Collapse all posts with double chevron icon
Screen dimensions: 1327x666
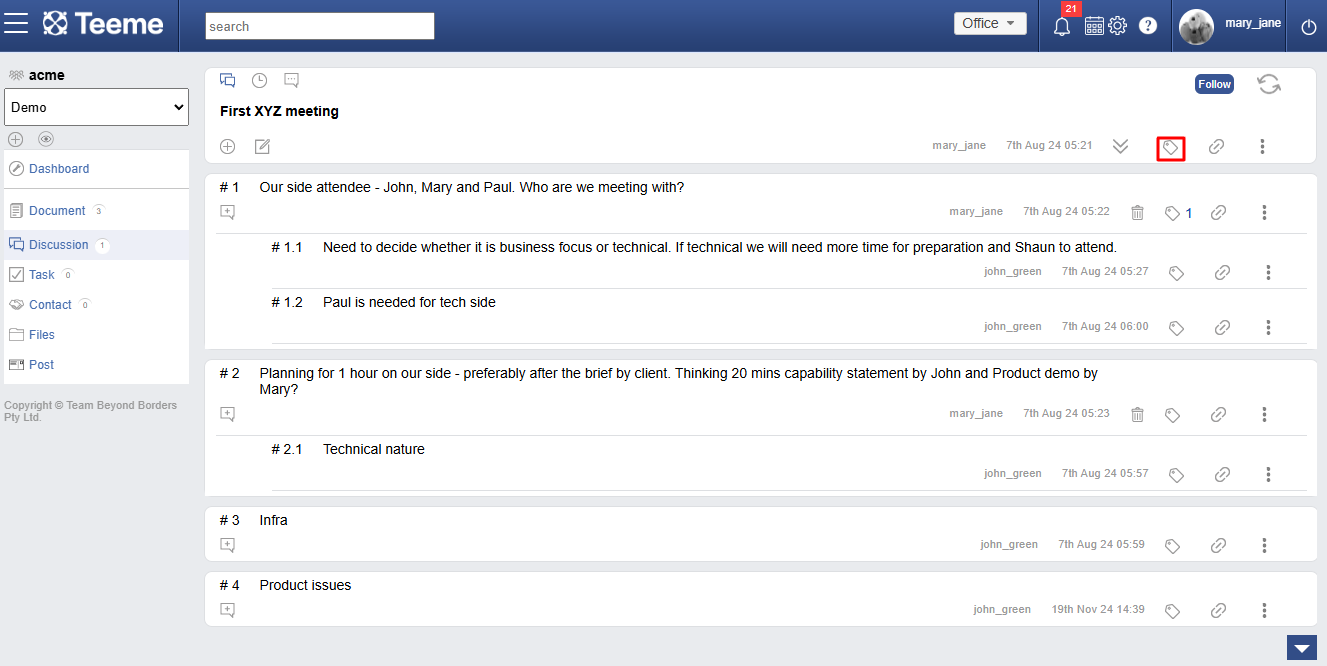click(x=1121, y=147)
